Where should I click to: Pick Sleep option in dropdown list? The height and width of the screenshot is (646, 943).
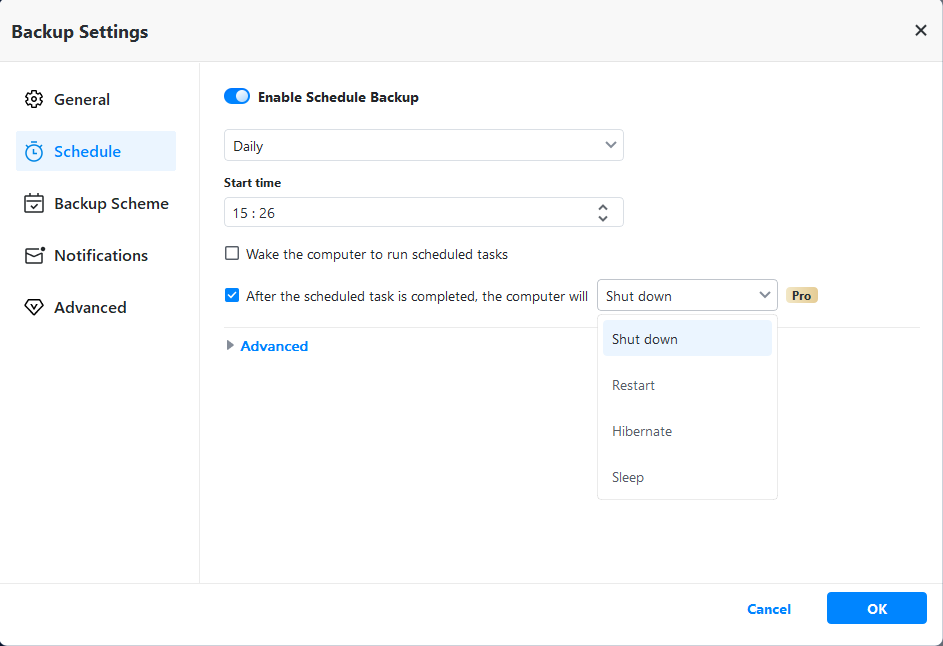point(628,477)
